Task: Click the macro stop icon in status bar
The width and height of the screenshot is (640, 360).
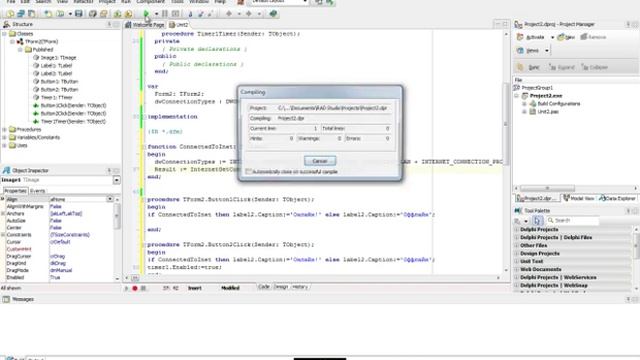Action: tap(143, 288)
